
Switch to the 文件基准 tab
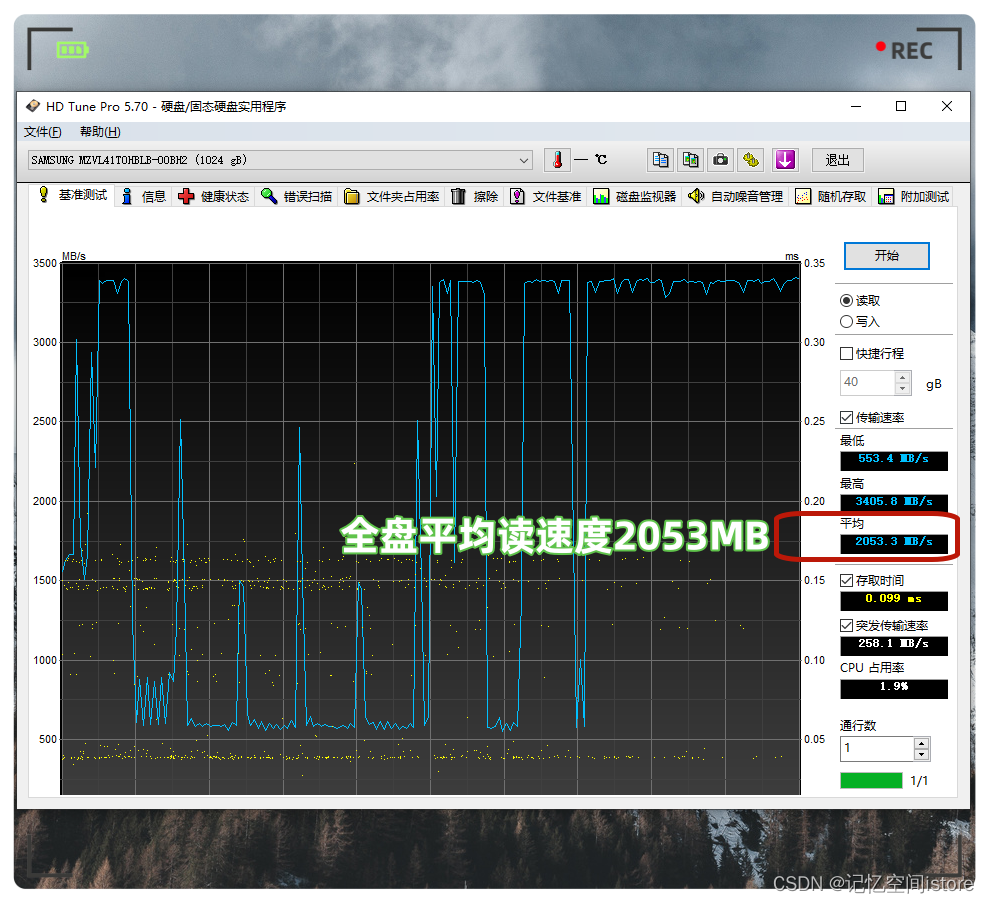tap(546, 197)
